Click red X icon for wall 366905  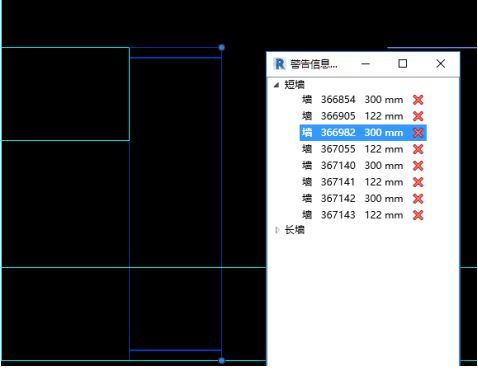coord(418,116)
